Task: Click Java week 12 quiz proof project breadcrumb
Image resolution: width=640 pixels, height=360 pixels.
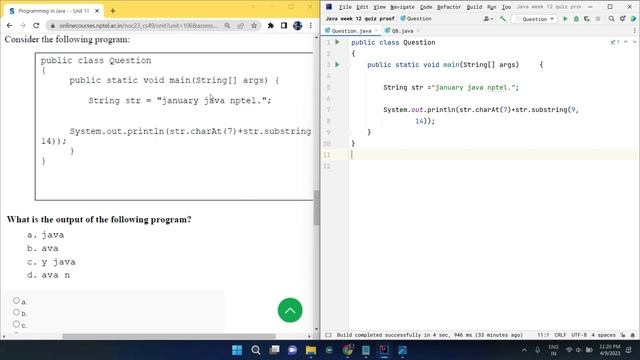Action: [360, 18]
